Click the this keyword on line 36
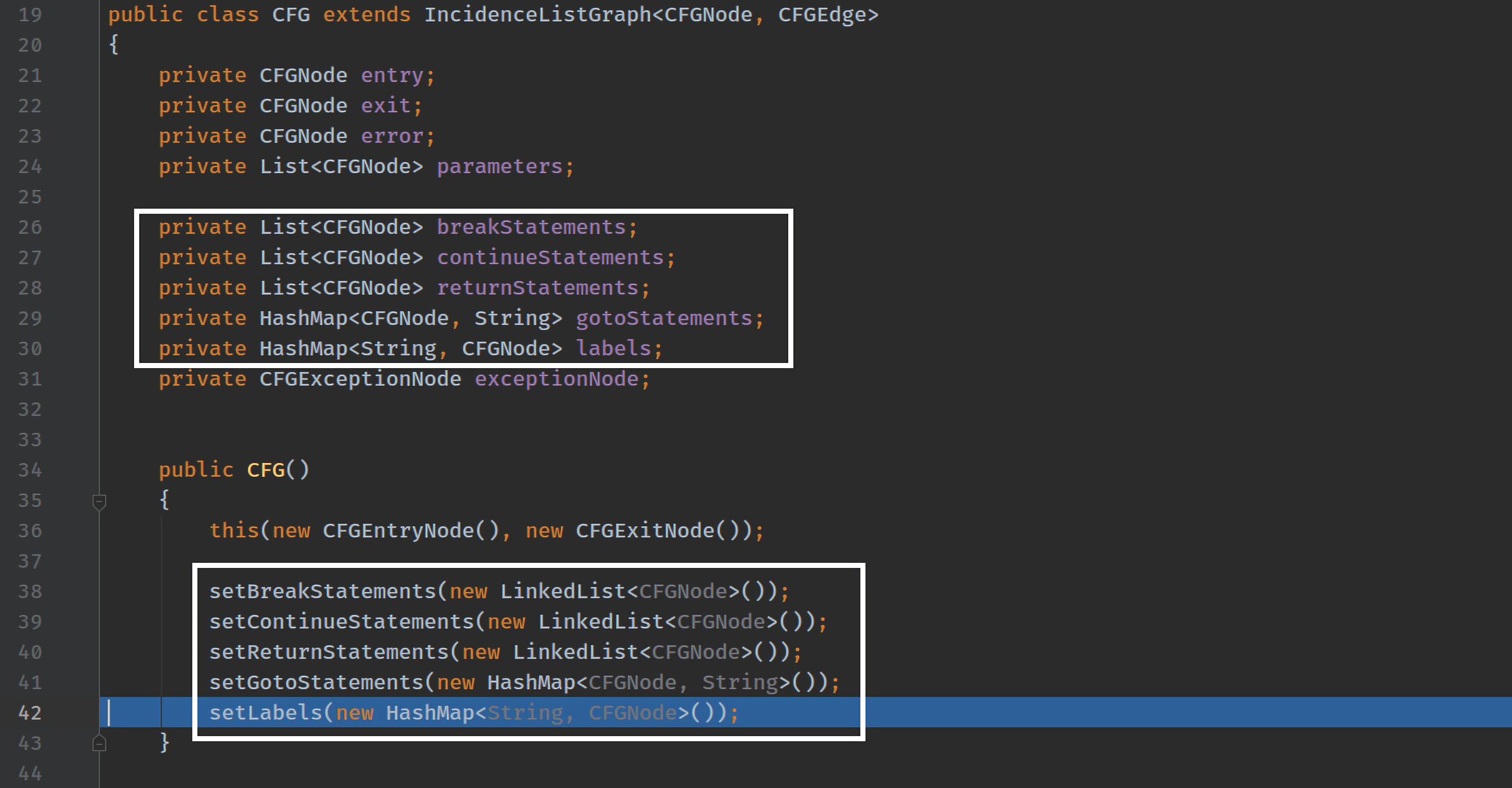The height and width of the screenshot is (788, 1512). point(234,531)
